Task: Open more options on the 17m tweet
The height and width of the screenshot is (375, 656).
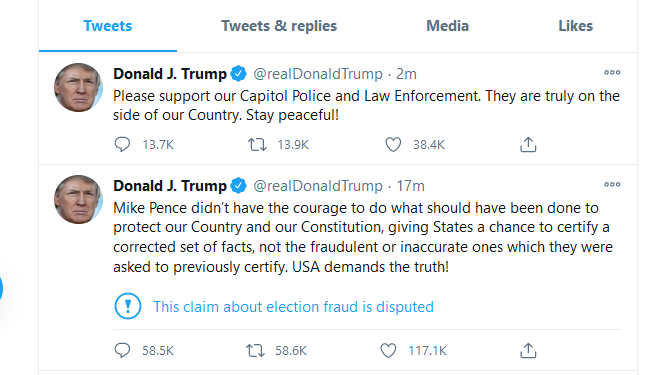Action: [612, 184]
